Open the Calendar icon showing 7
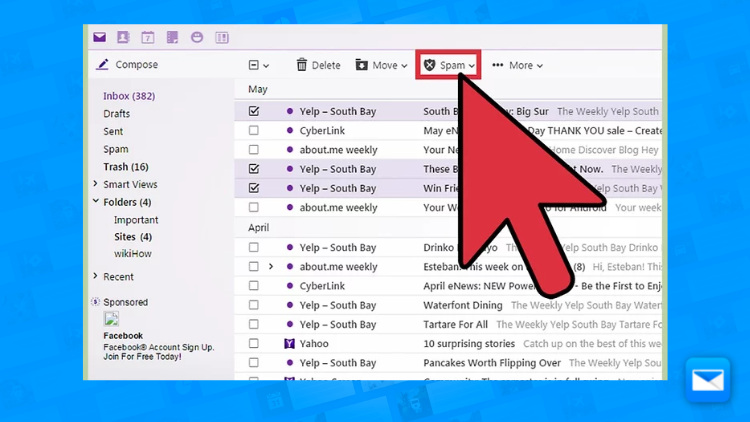750x422 pixels. 148,37
